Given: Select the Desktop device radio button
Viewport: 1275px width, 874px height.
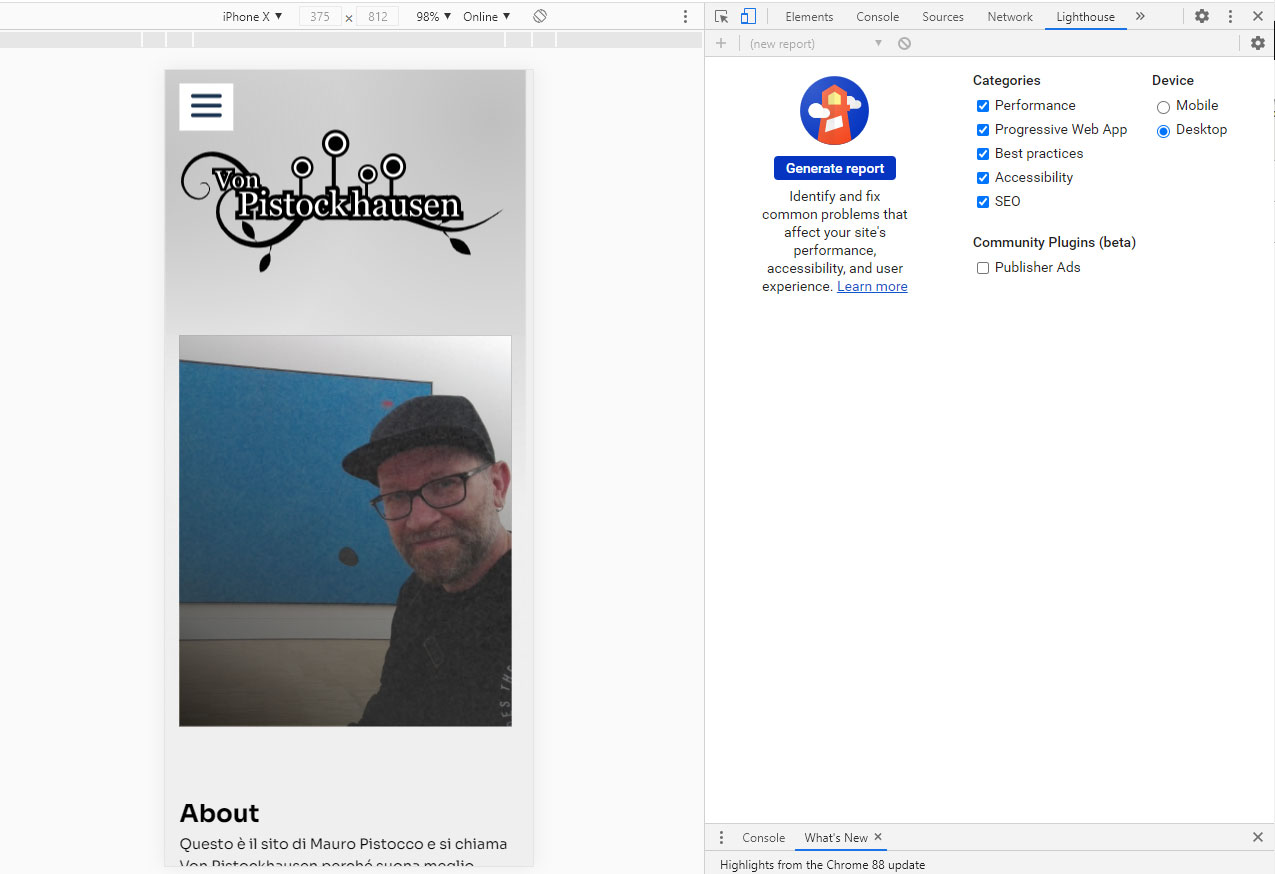Looking at the screenshot, I should (1163, 131).
